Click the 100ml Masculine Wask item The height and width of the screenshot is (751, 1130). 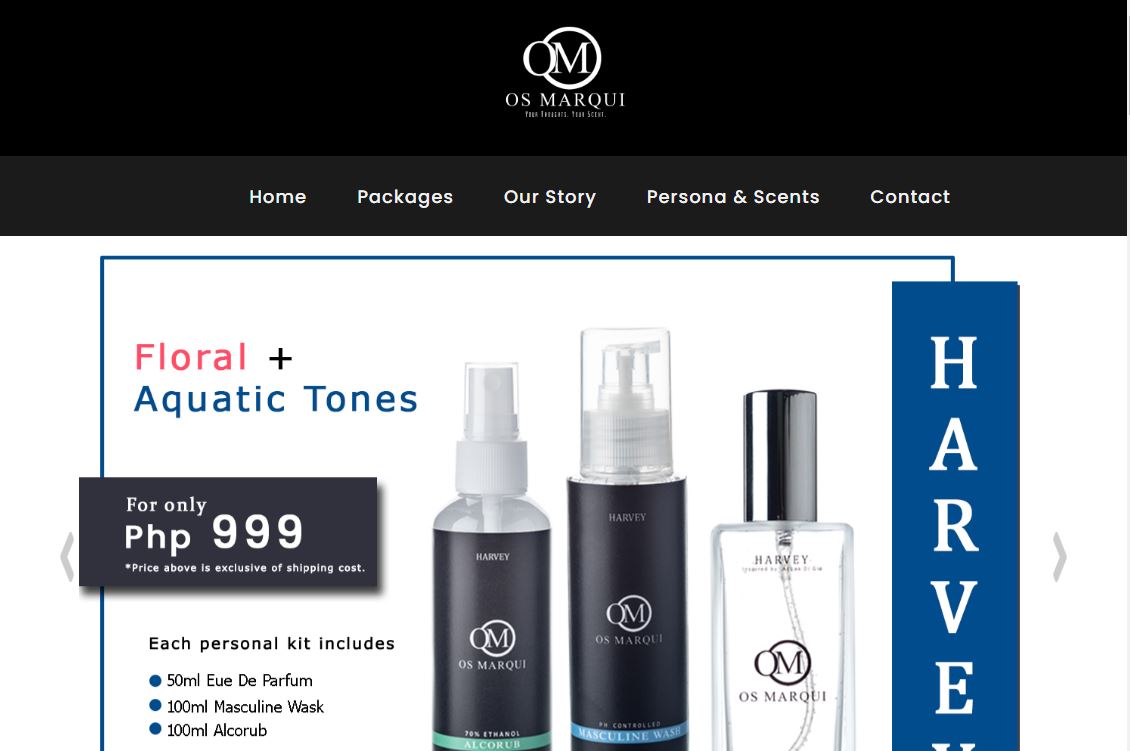(x=236, y=706)
